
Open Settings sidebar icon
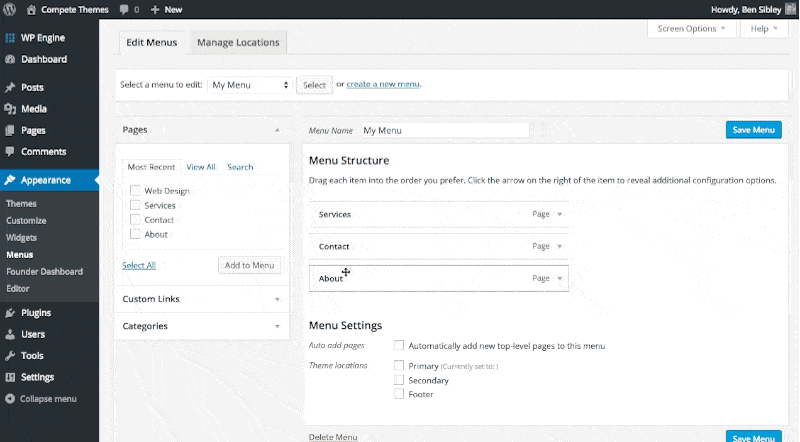(10, 377)
